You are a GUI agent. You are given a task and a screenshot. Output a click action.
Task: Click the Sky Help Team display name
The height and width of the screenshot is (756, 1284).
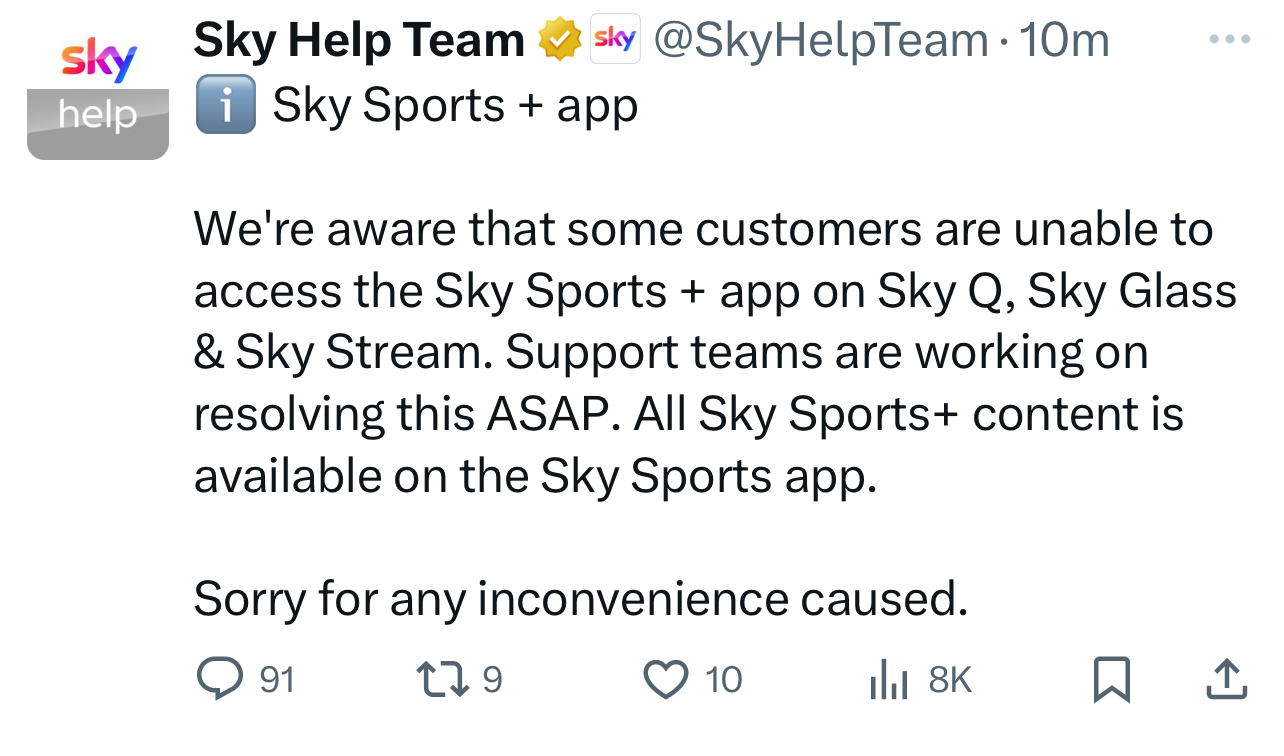point(359,41)
